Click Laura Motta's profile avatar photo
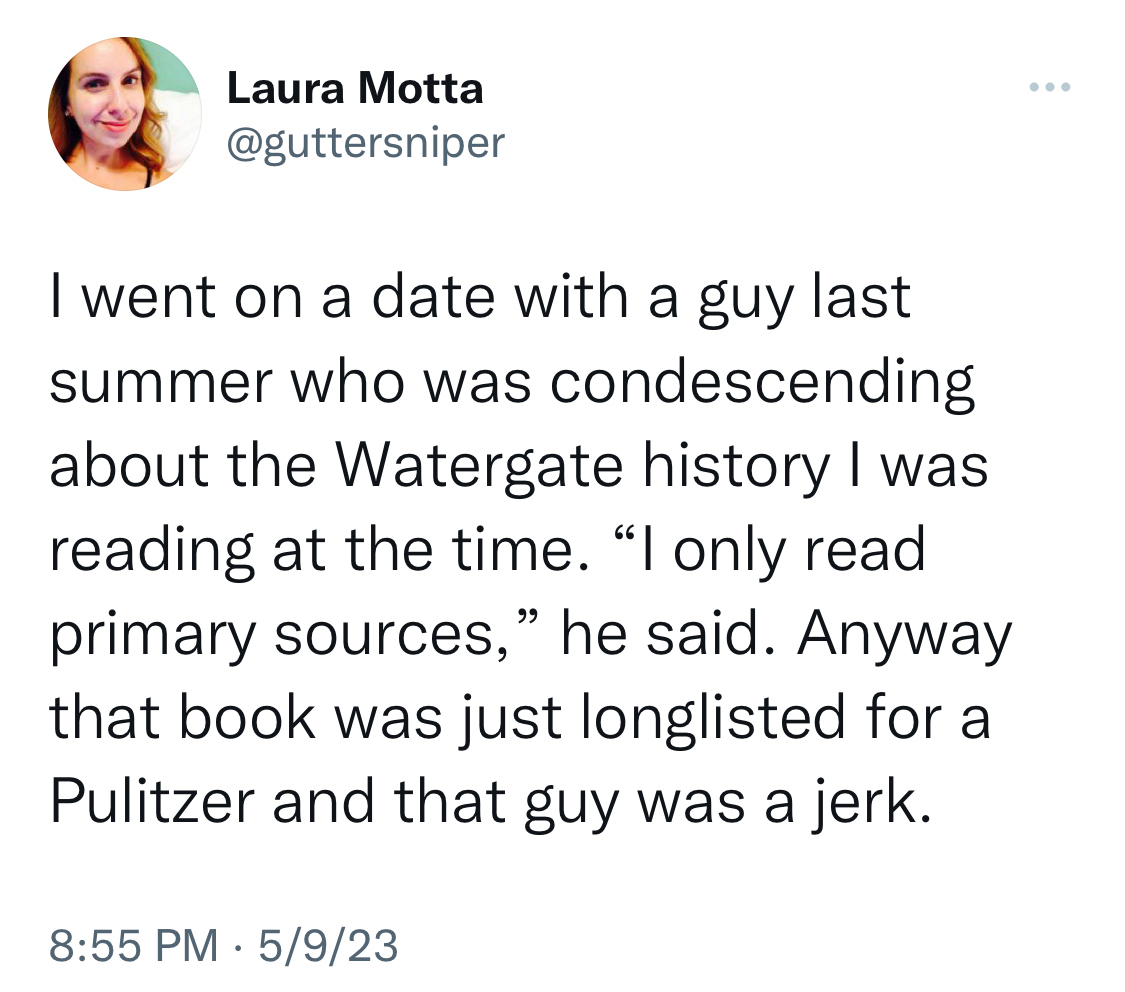The width and height of the screenshot is (1125, 992). pyautogui.click(x=125, y=114)
